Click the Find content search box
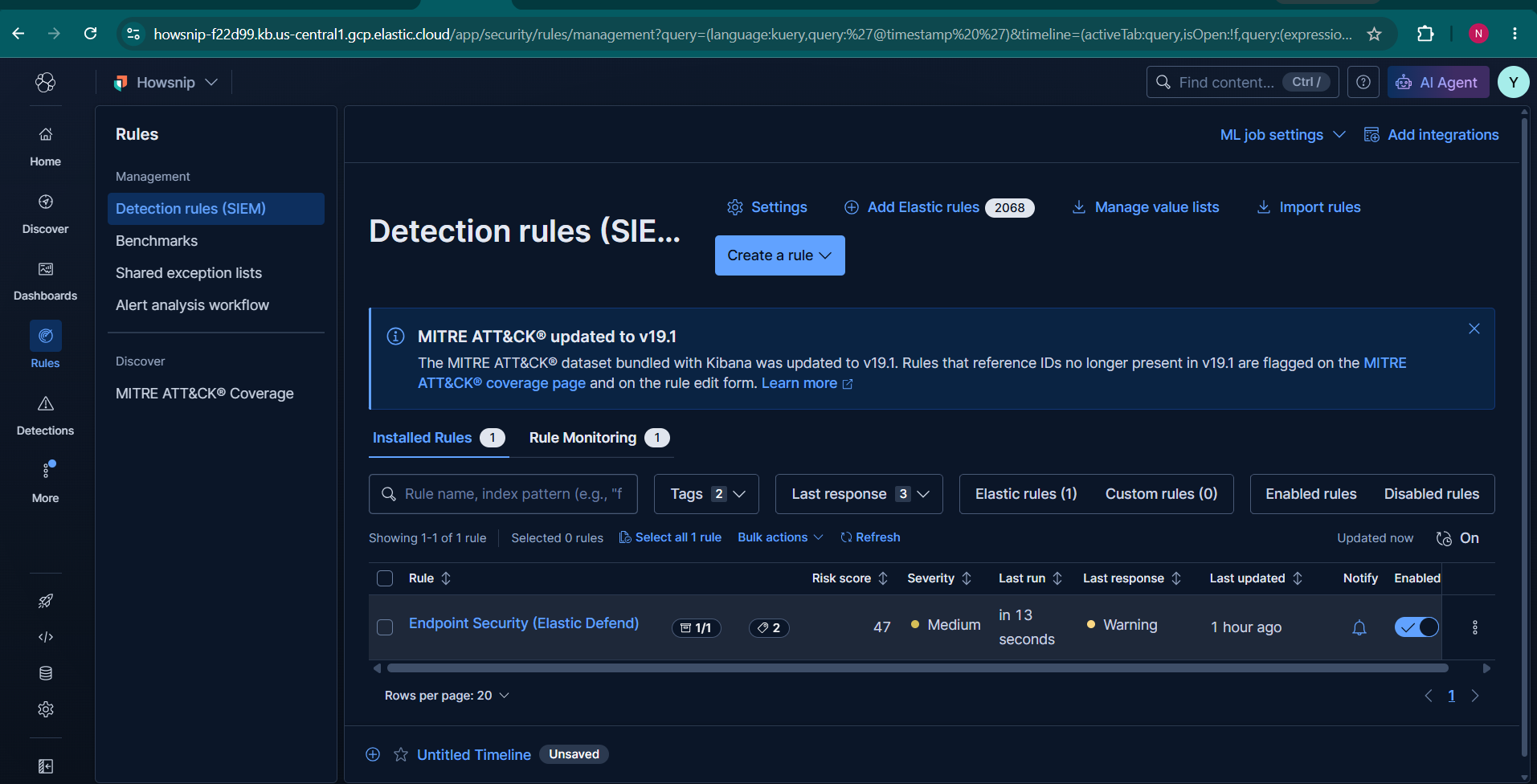This screenshot has height=784, width=1537. 1242,82
